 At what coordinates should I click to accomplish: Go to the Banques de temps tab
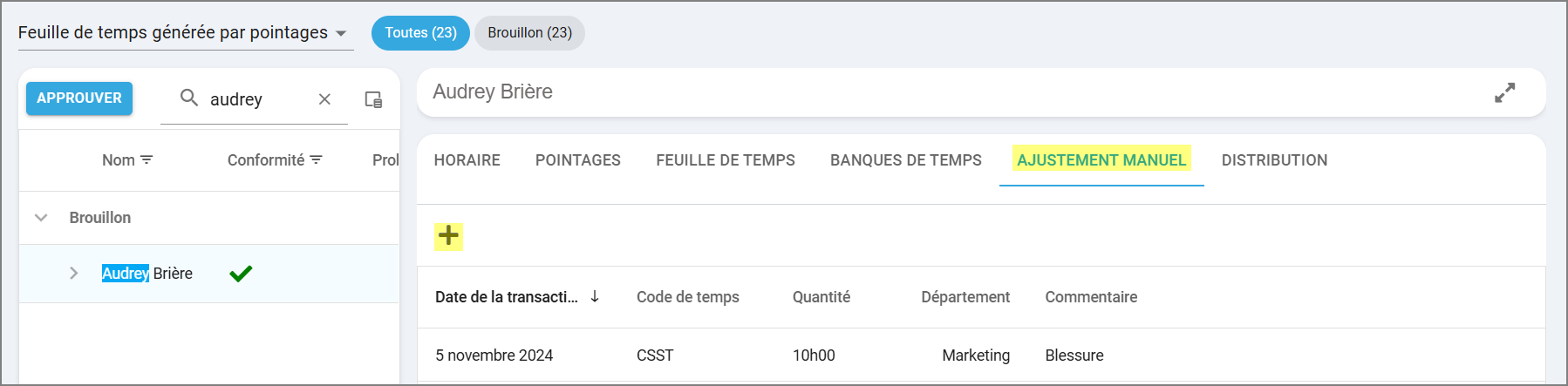(905, 160)
